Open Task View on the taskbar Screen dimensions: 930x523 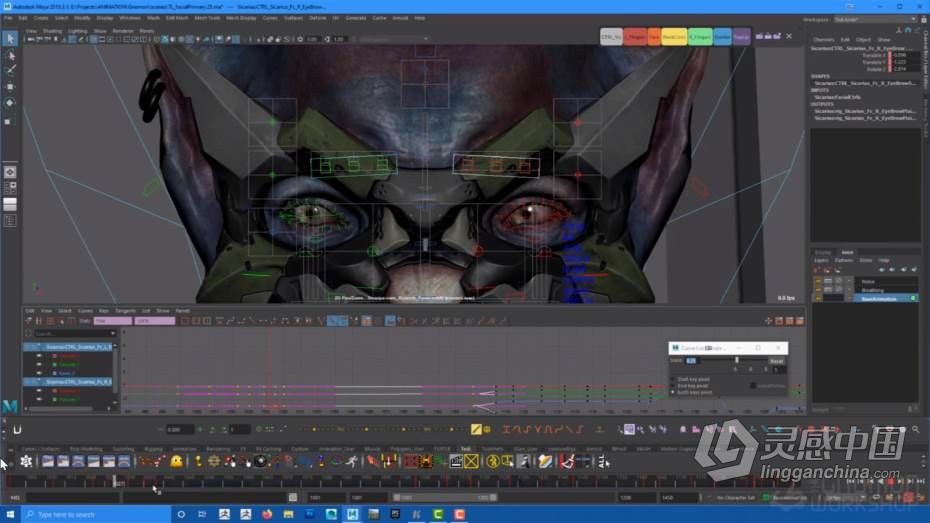click(202, 514)
